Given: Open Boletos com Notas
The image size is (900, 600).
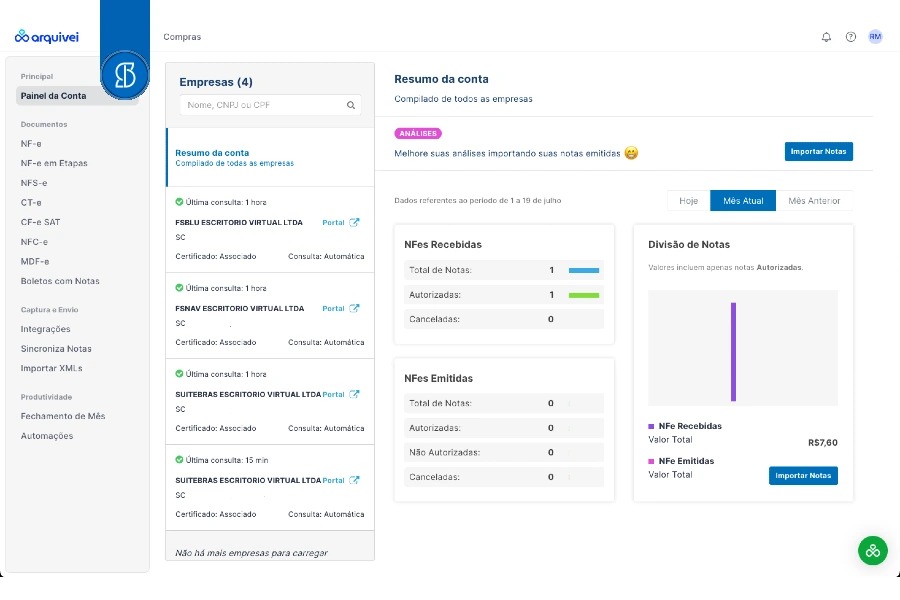Looking at the screenshot, I should point(60,281).
